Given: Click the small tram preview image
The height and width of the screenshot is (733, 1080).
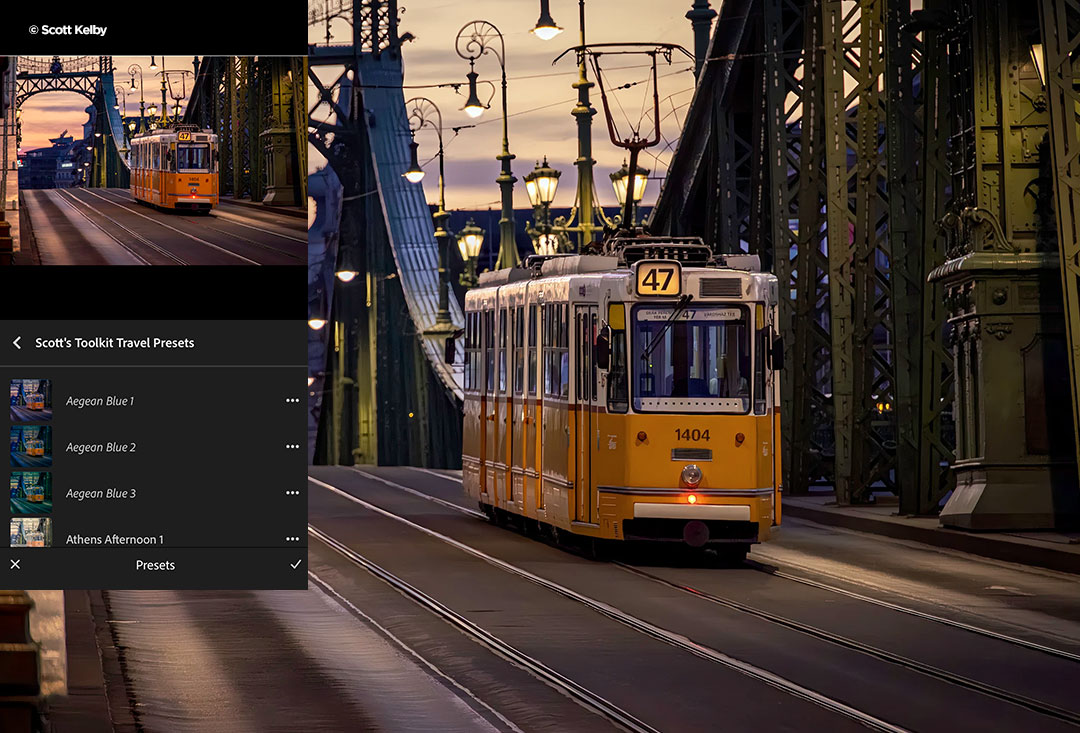Looking at the screenshot, I should pyautogui.click(x=154, y=160).
